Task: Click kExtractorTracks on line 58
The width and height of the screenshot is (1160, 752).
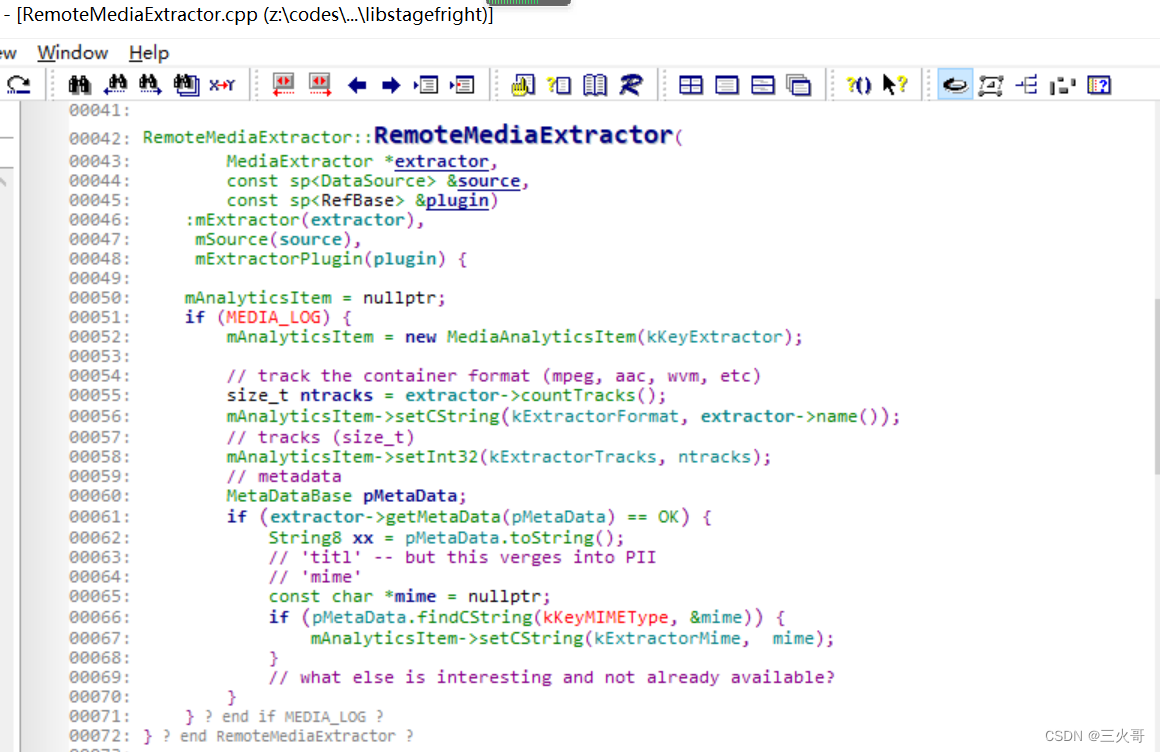Action: (573, 457)
